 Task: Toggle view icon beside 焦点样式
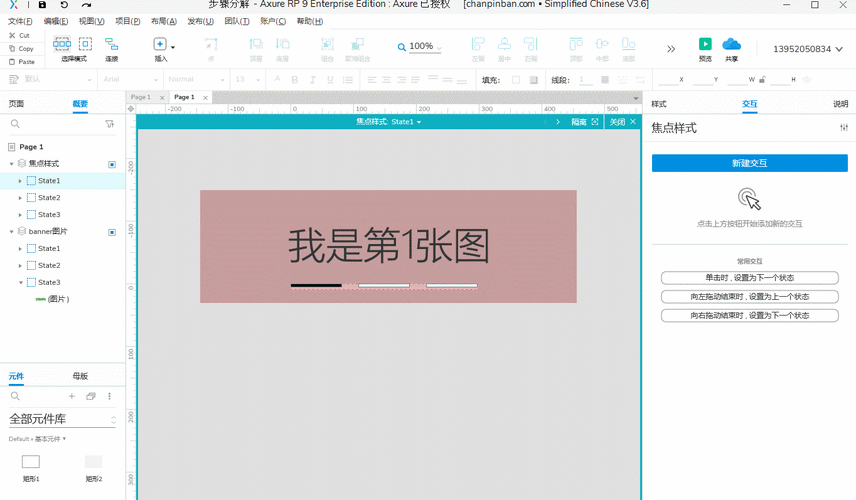pos(112,164)
